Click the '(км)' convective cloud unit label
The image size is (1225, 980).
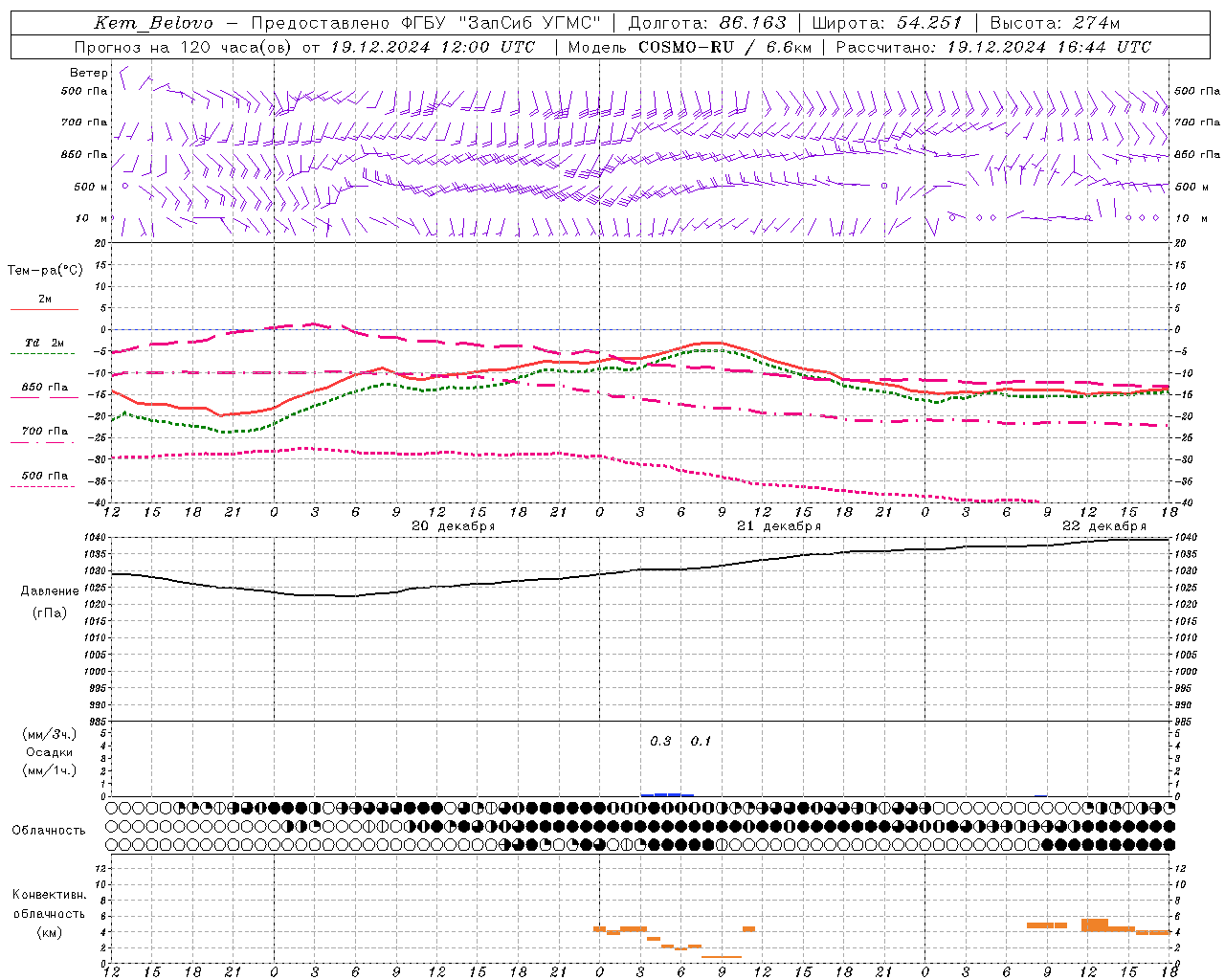point(50,932)
